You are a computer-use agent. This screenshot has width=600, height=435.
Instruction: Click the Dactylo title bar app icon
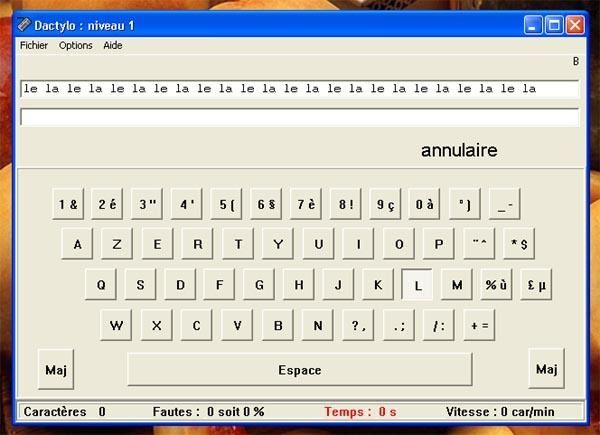pos(24,25)
